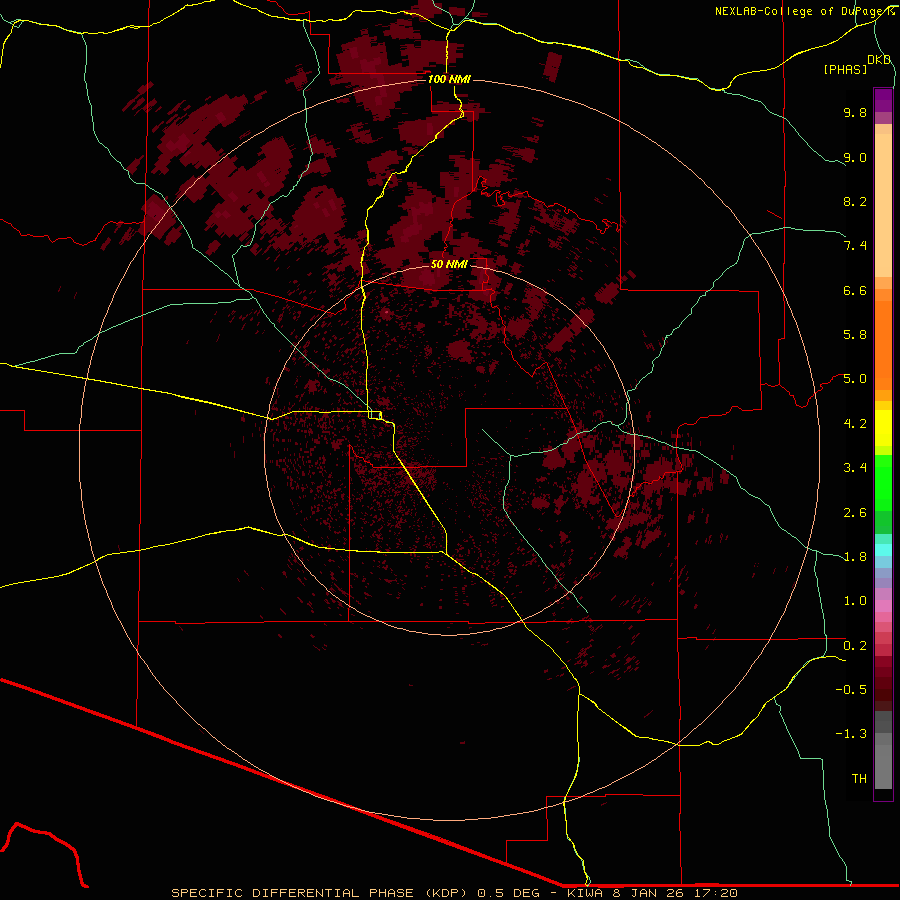This screenshot has width=900, height=900.
Task: Click the -1.3 value on the color scale
Action: (x=851, y=734)
